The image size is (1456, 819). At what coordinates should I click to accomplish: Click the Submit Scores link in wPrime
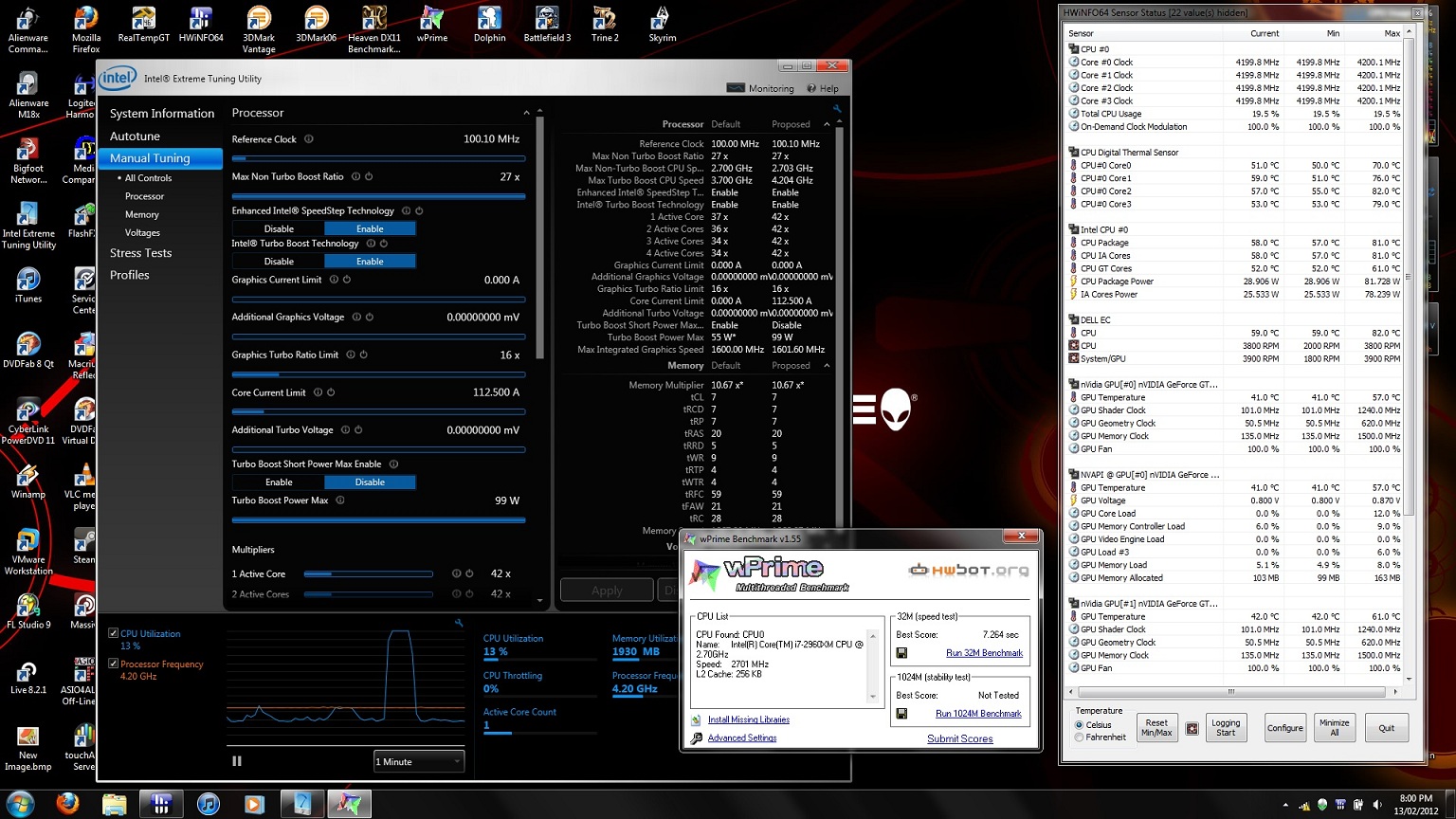pyautogui.click(x=959, y=738)
